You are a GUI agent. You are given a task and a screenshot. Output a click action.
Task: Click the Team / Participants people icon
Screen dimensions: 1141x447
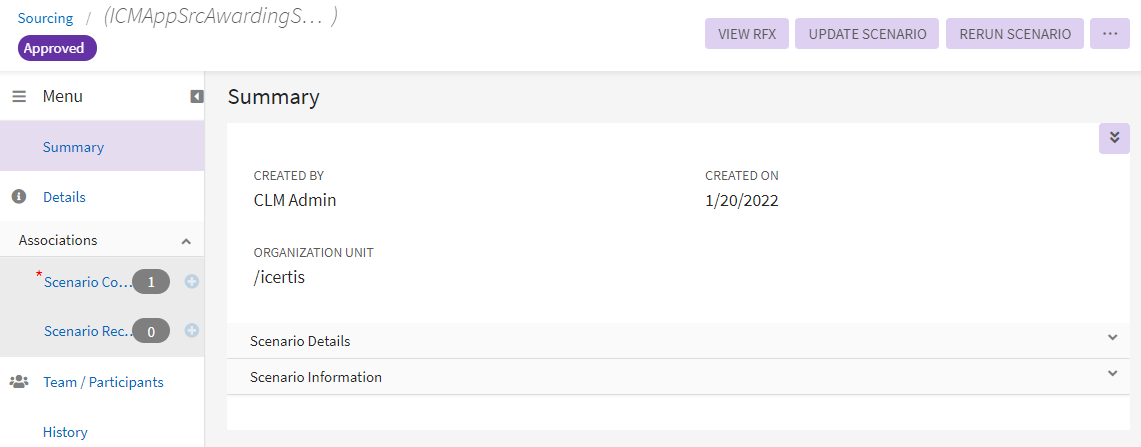click(19, 382)
